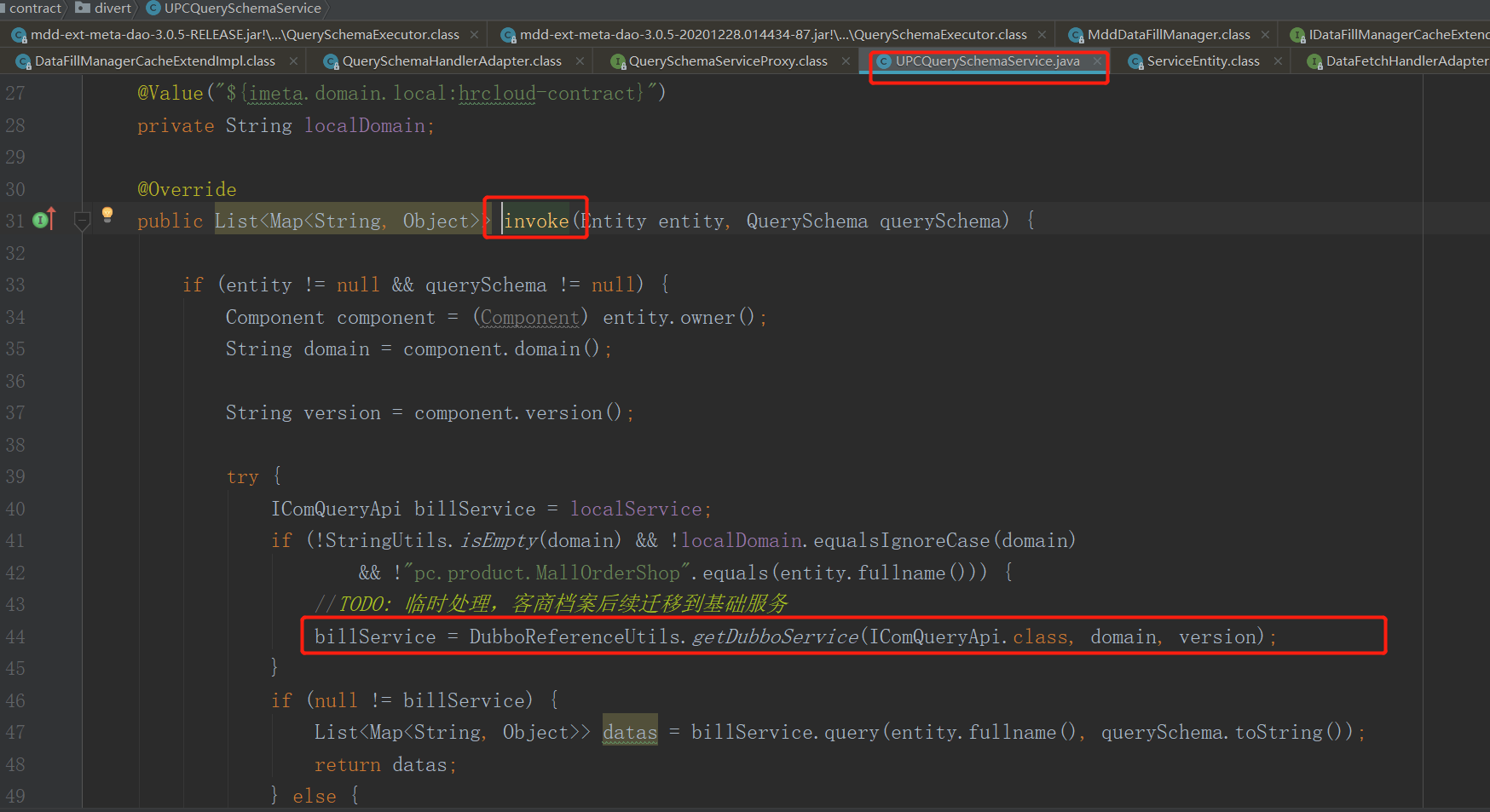The image size is (1490, 812).
Task: Close the QuerySchemaHandlerAdapter.class tab
Action: (x=580, y=61)
